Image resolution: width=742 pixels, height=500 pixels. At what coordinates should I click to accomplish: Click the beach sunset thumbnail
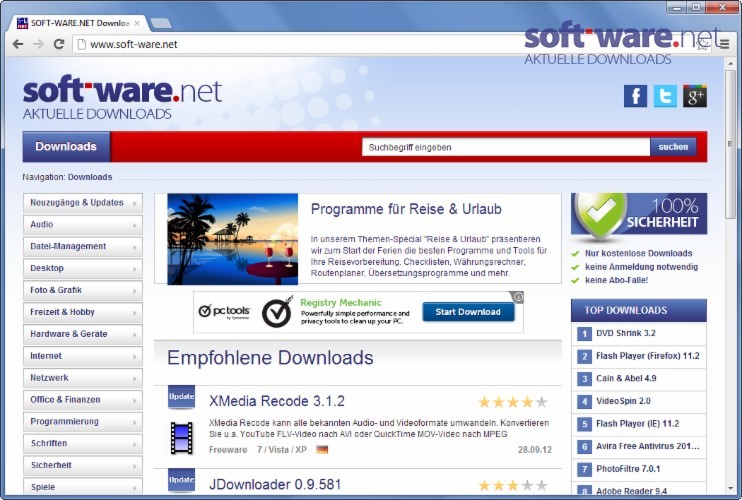(232, 239)
